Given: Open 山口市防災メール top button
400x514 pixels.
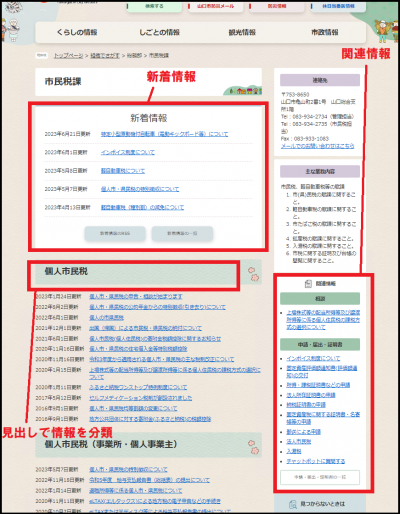Looking at the screenshot, I should (216, 7).
